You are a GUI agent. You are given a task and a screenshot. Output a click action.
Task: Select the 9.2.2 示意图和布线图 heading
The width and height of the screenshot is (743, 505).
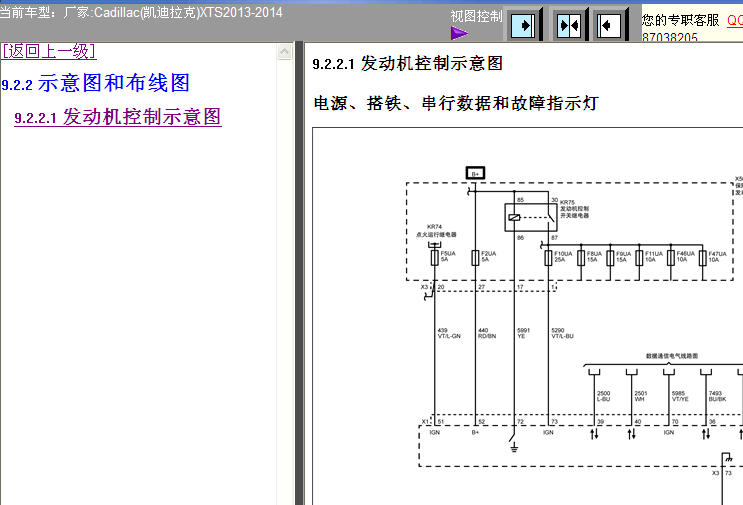pyautogui.click(x=96, y=83)
